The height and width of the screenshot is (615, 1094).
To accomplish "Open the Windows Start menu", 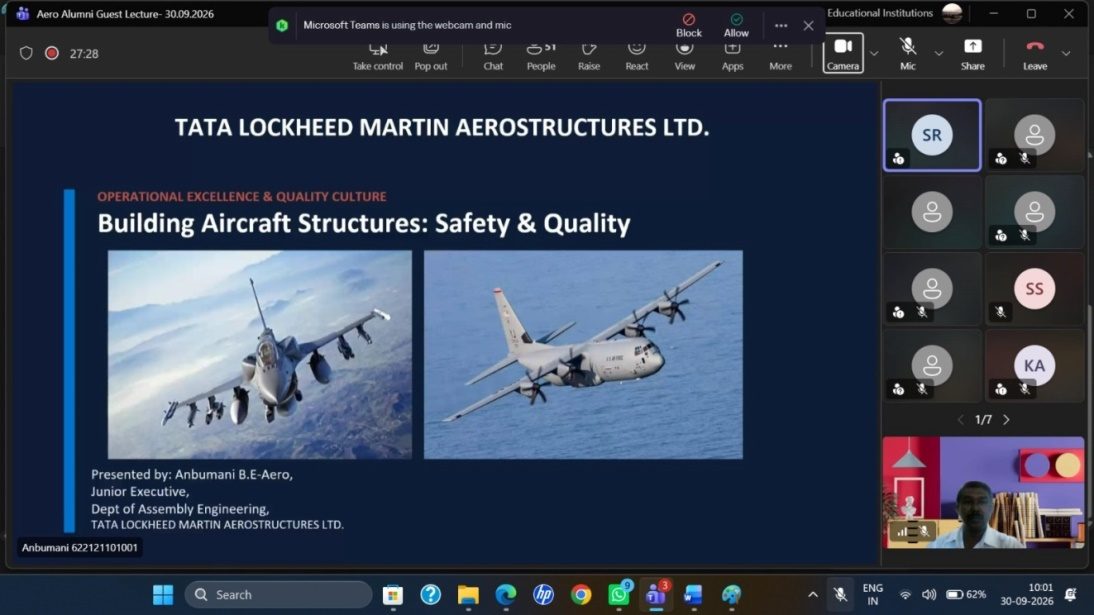I will point(163,595).
